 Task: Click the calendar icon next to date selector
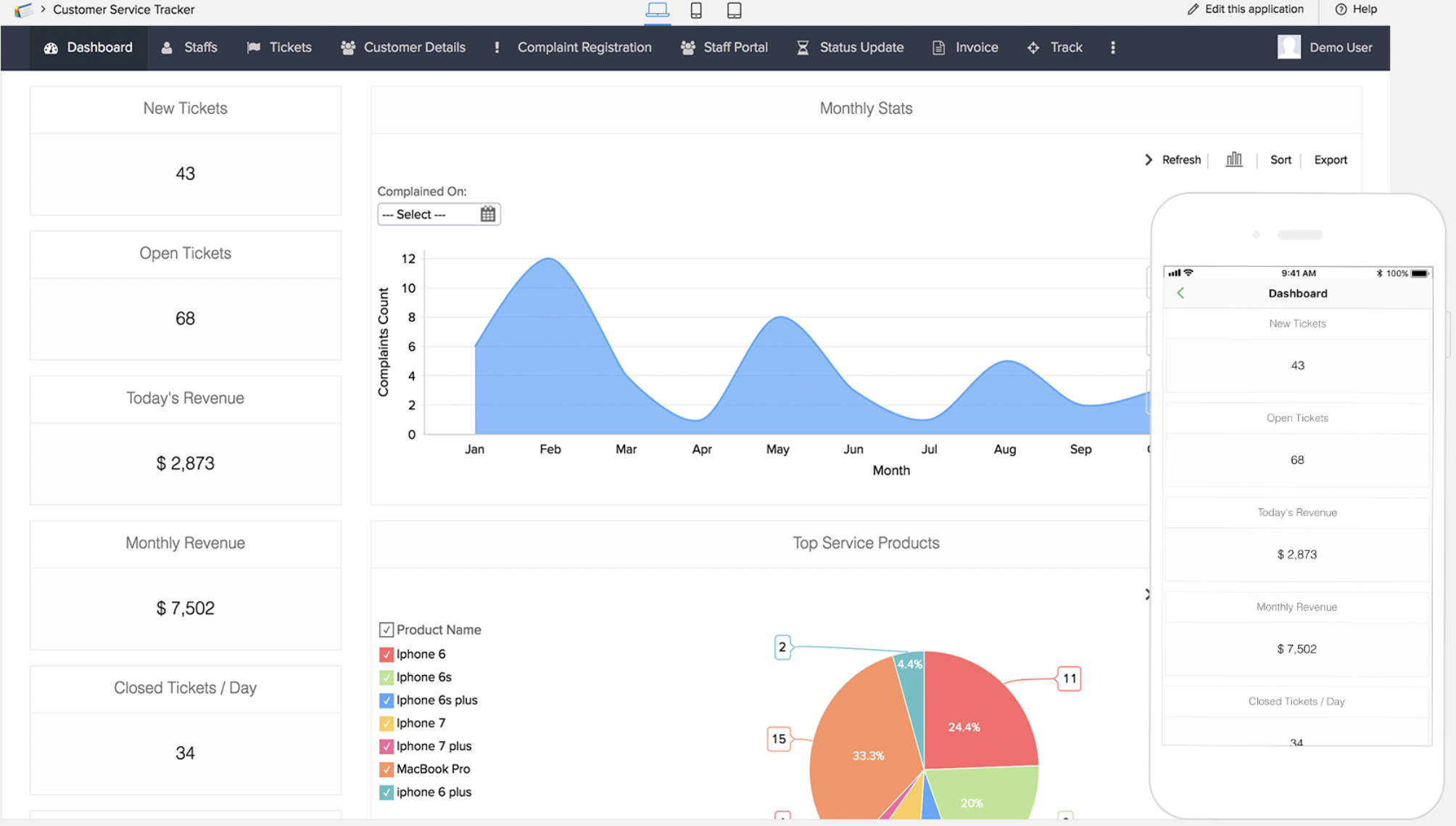click(489, 214)
